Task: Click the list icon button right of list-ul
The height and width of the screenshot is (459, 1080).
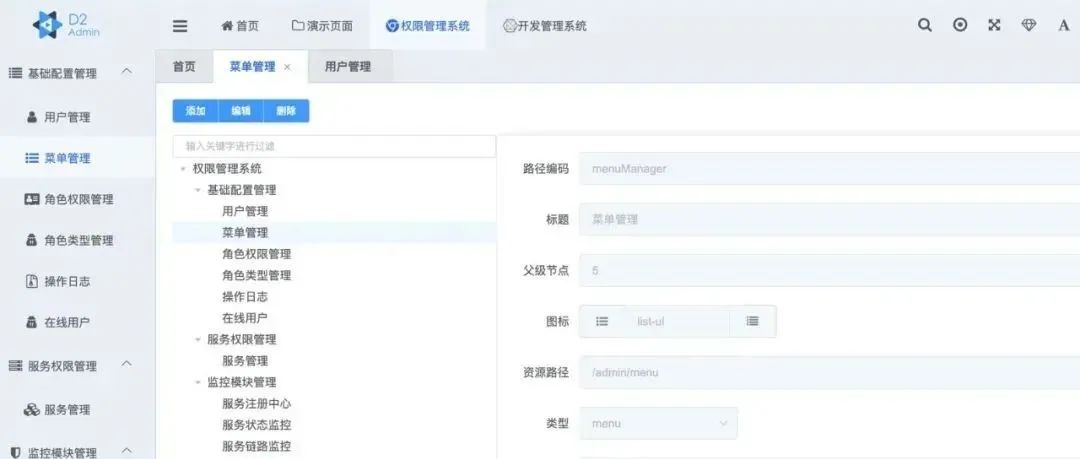Action: (753, 321)
